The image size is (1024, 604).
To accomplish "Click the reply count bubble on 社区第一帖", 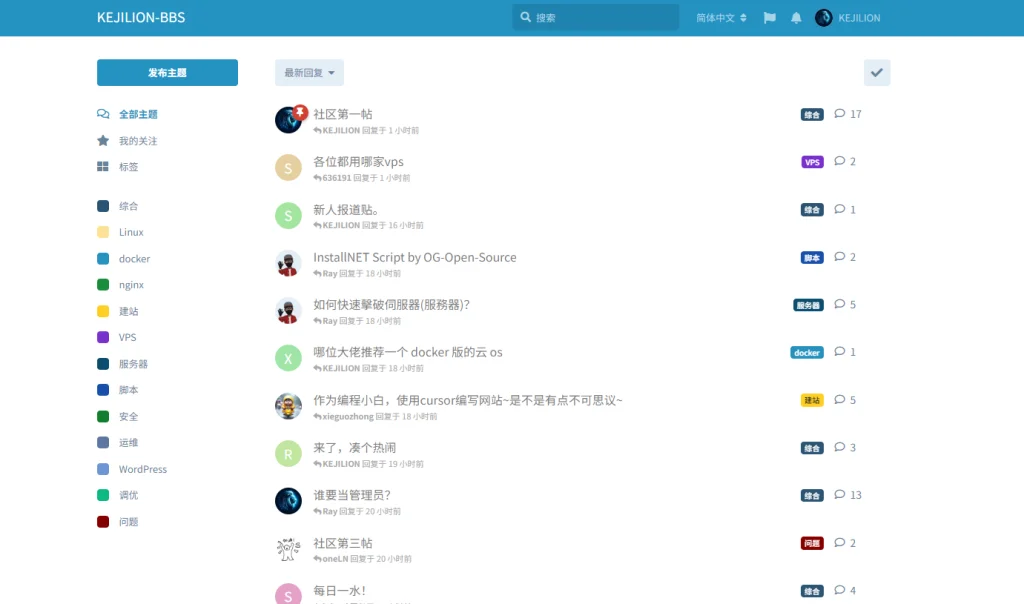I will point(843,114).
